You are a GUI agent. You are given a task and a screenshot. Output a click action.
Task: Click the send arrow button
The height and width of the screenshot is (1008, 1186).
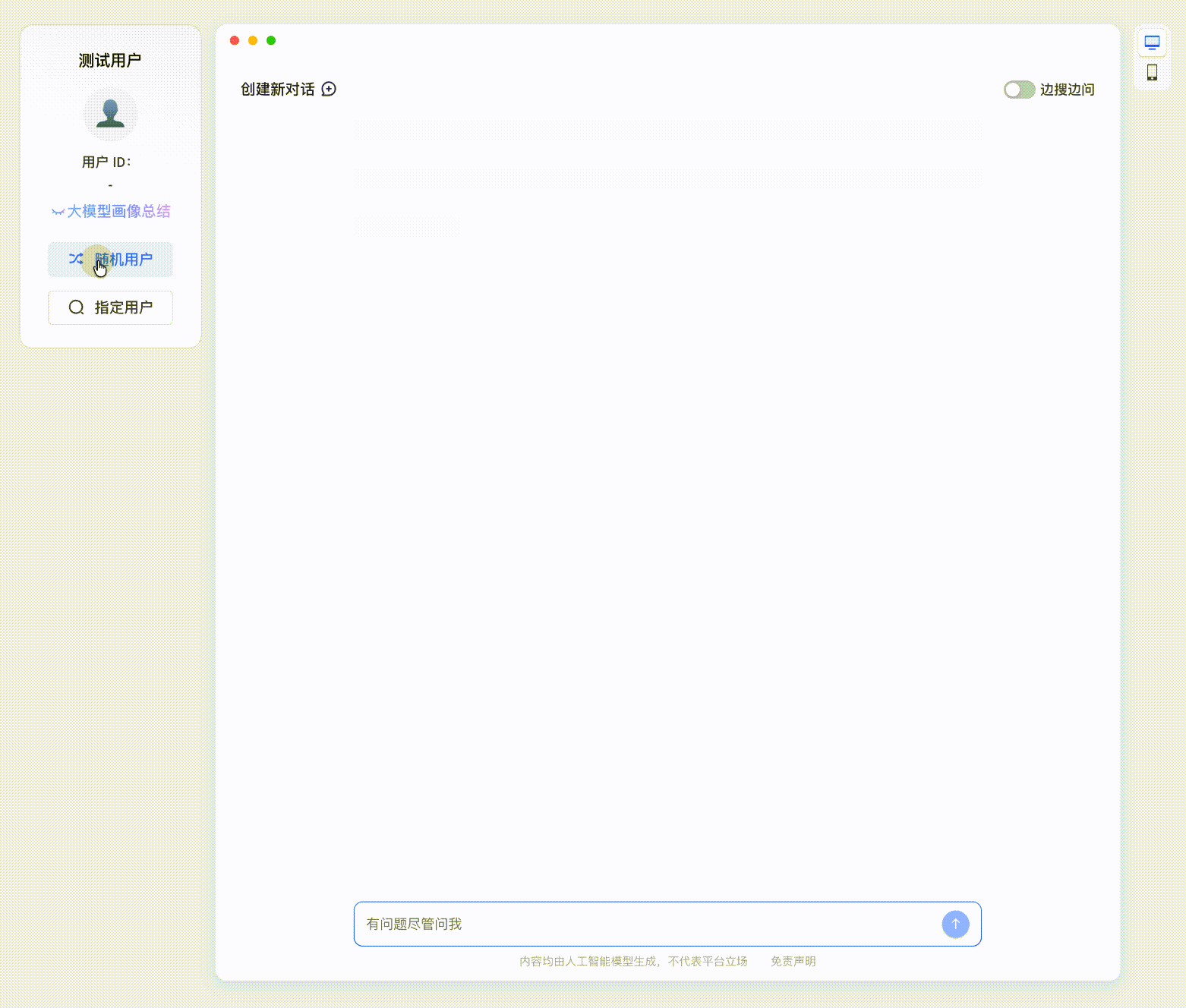[955, 924]
